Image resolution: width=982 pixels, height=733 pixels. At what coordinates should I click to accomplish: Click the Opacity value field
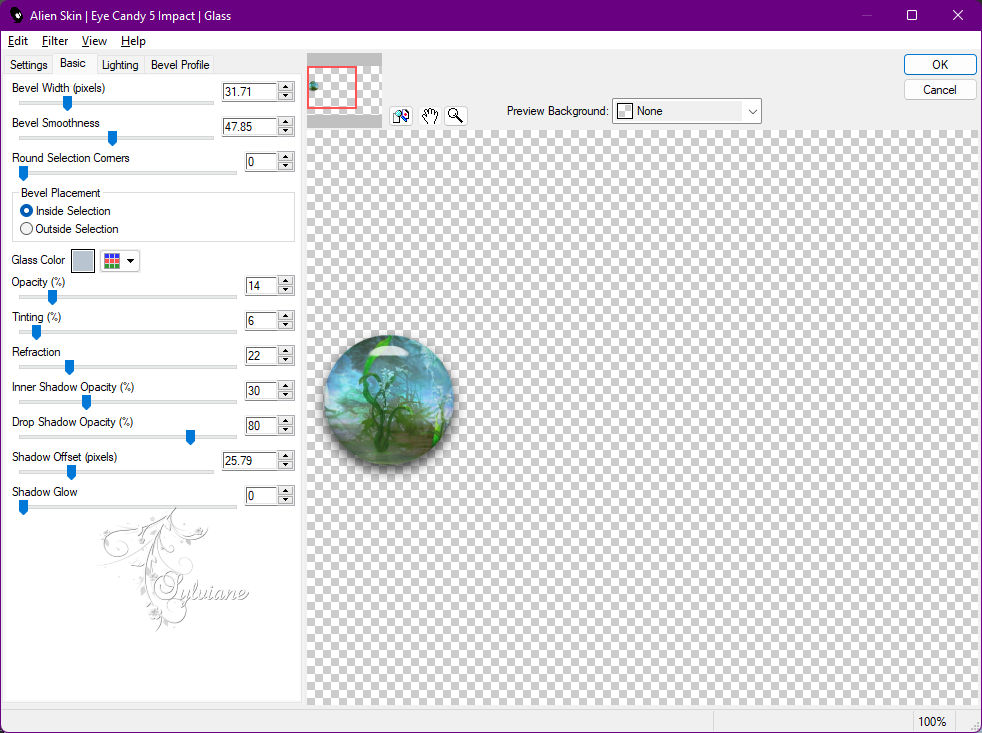click(261, 286)
